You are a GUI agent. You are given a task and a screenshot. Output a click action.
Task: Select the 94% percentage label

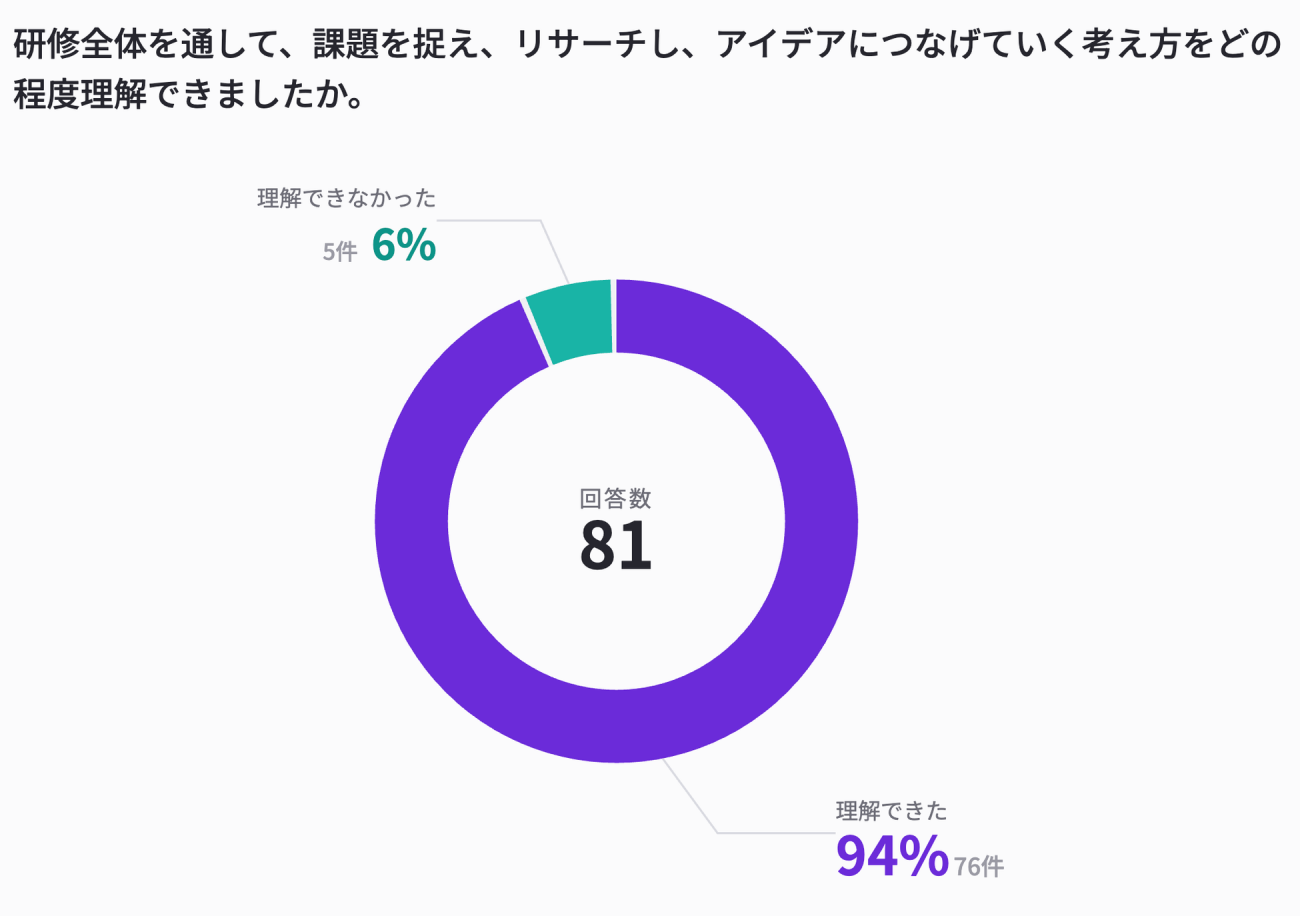pos(891,856)
